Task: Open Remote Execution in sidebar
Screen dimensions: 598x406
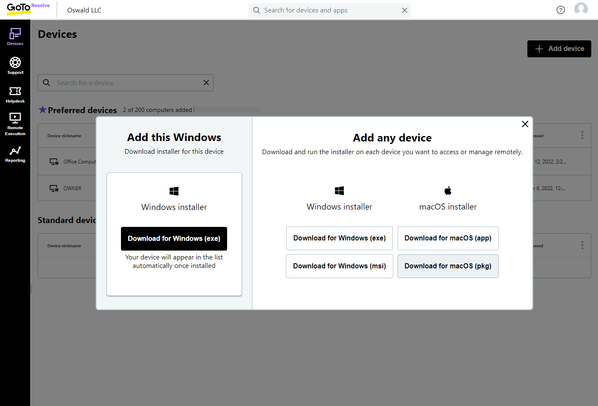Action: coord(15,124)
